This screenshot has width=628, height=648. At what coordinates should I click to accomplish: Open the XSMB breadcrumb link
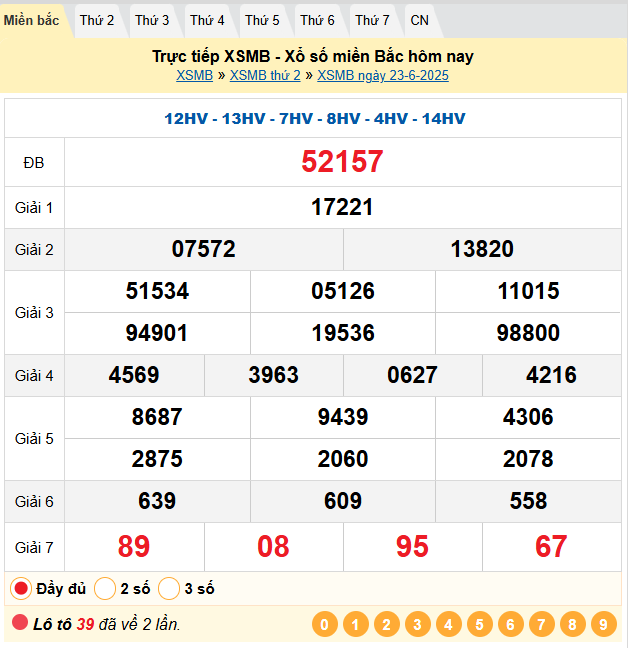point(194,76)
